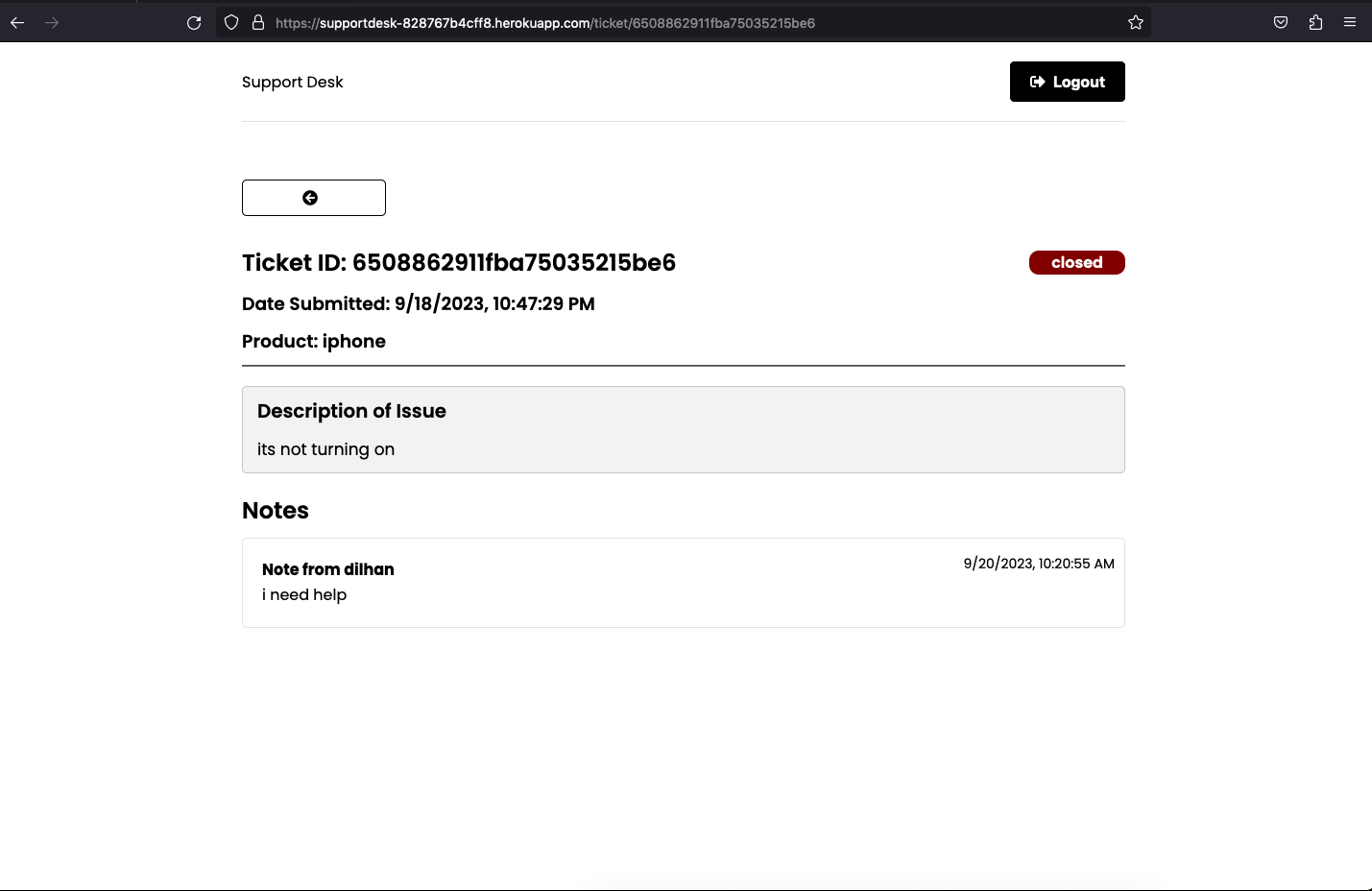Click the browser extensions puzzle icon

[1315, 22]
